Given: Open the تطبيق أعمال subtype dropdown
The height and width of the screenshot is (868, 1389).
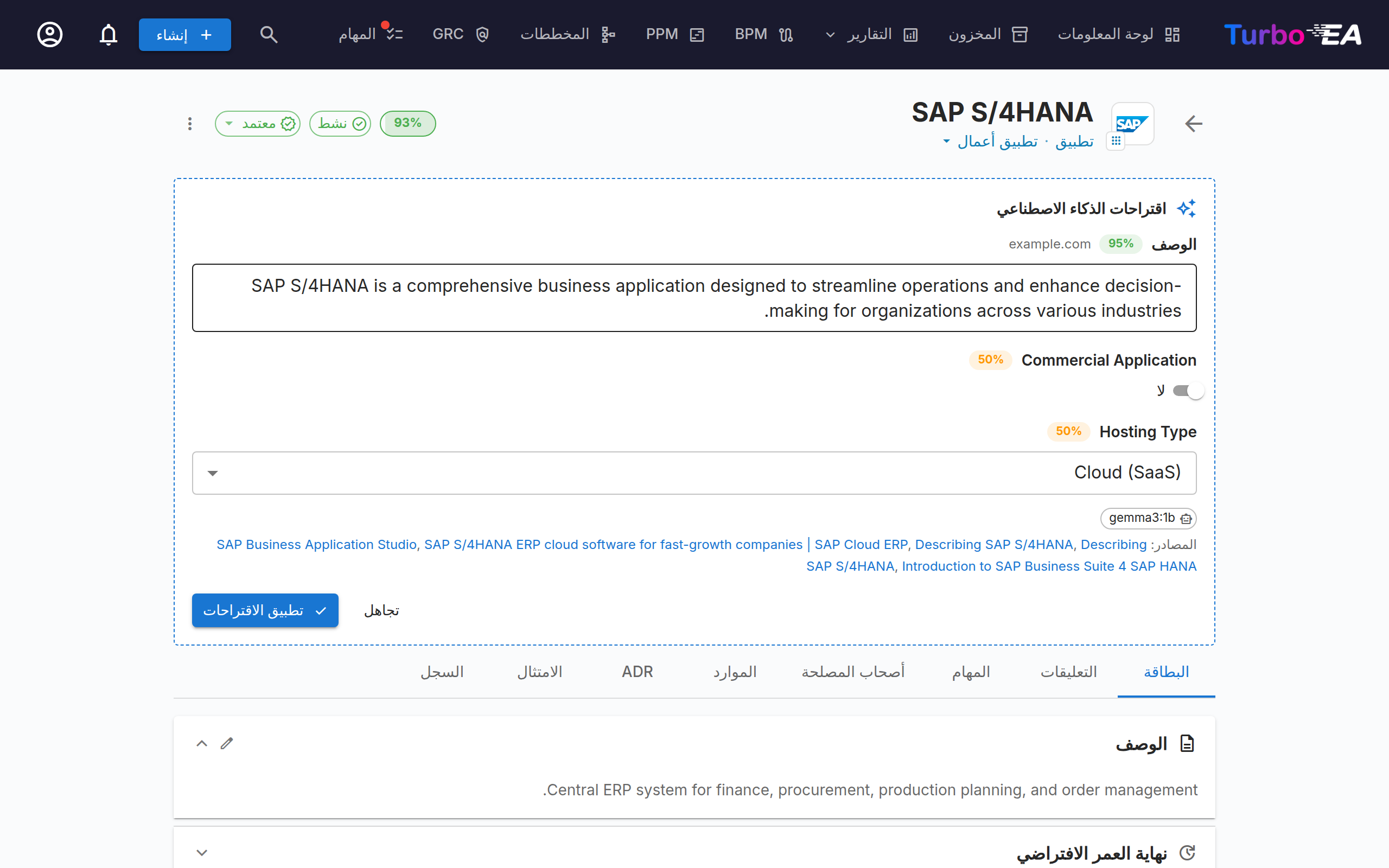Looking at the screenshot, I should pyautogui.click(x=990, y=141).
